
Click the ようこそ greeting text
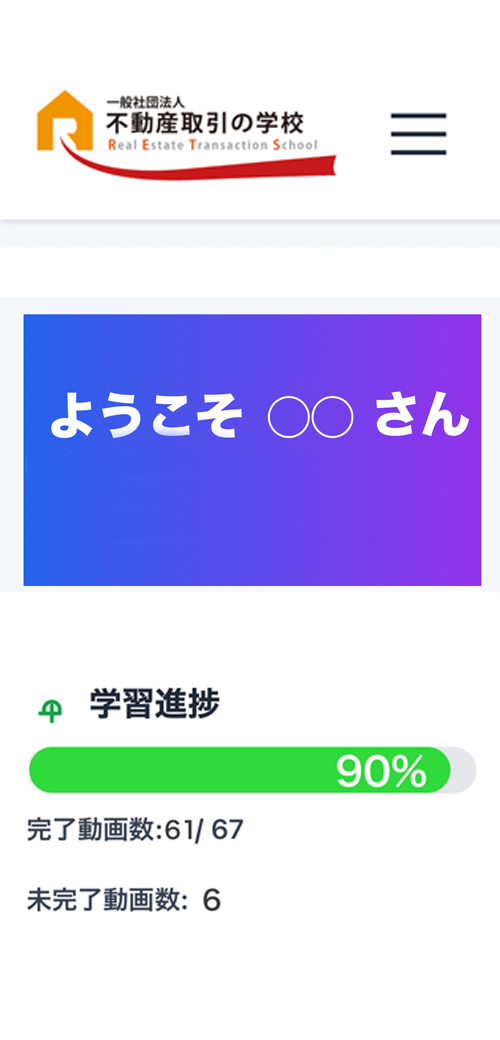[x=144, y=417]
